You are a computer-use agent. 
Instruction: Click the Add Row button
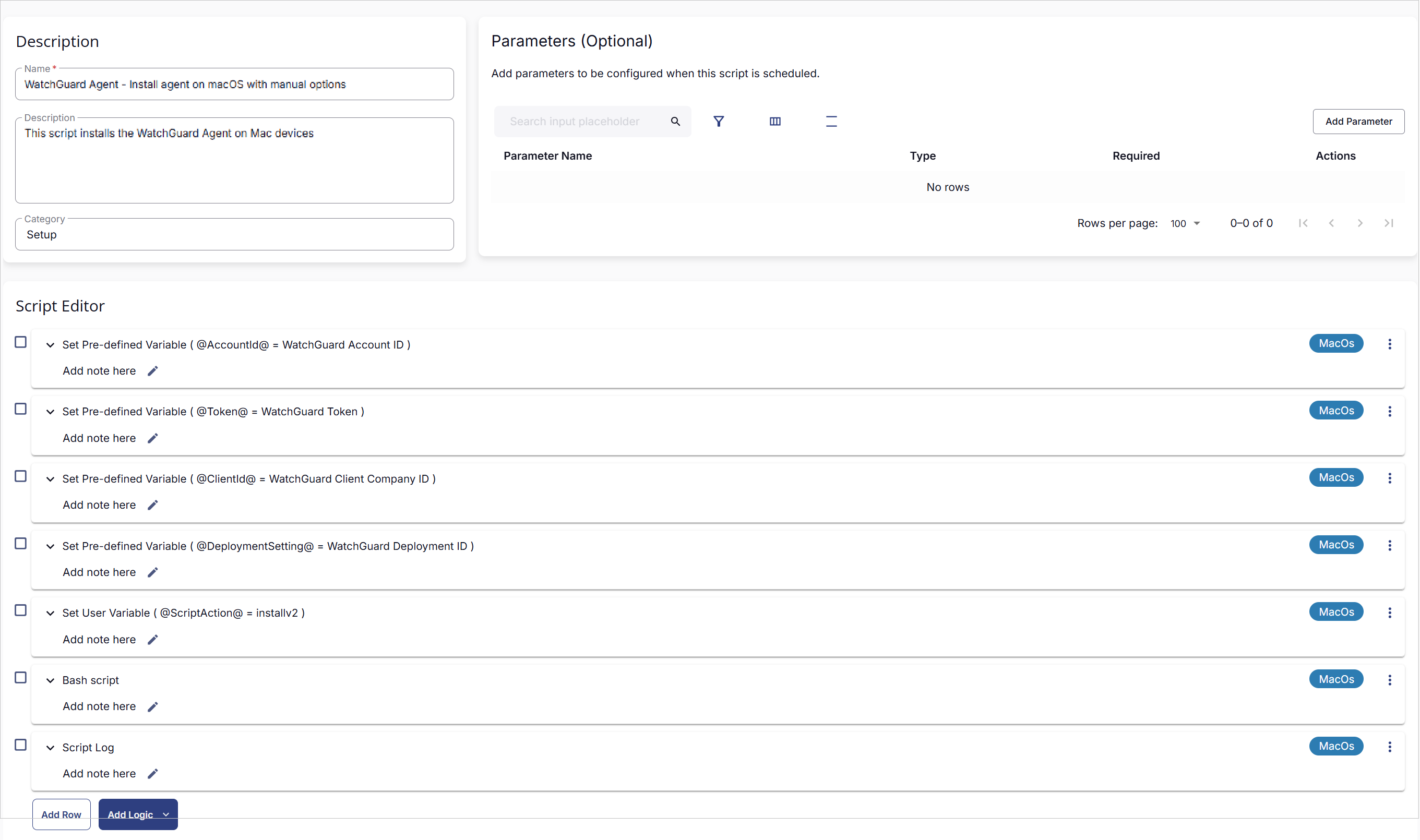(x=61, y=814)
